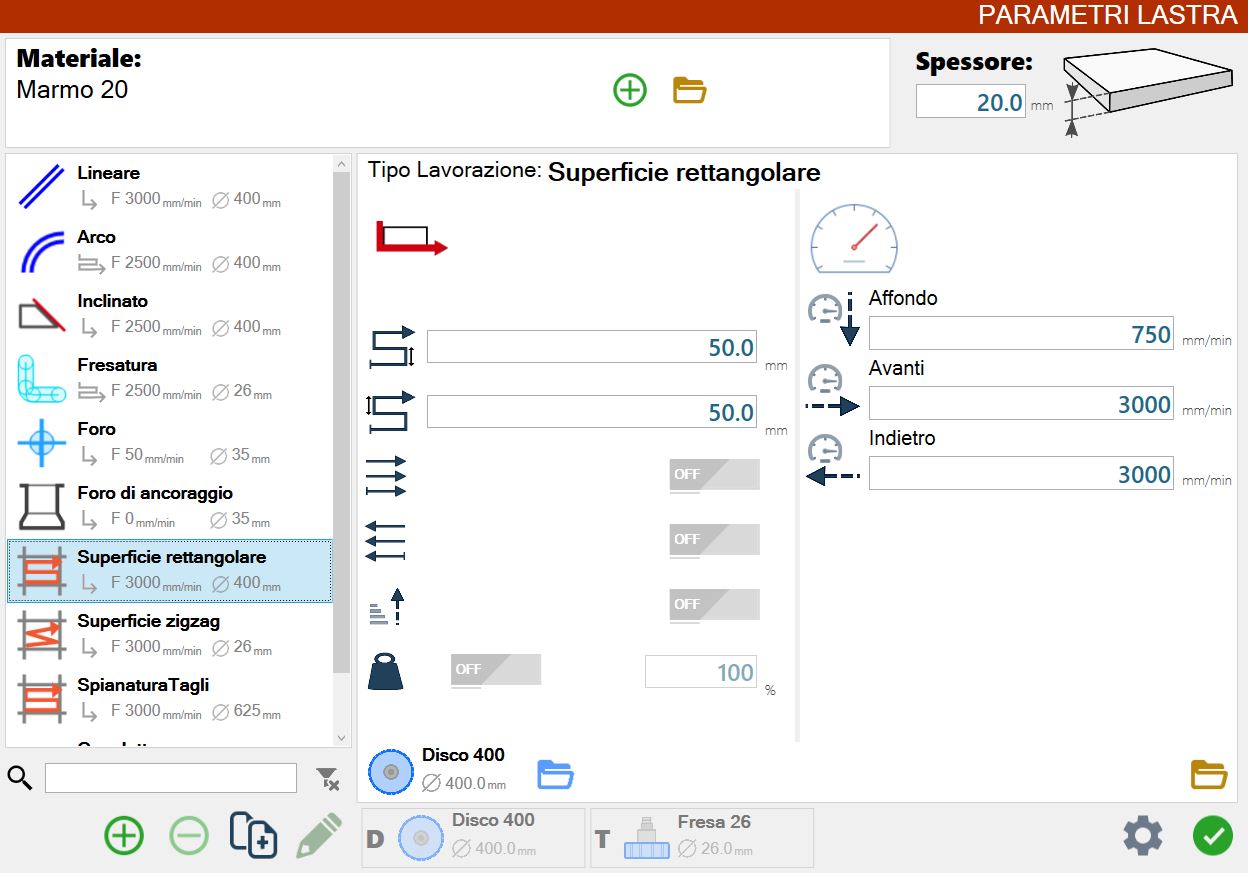The height and width of the screenshot is (873, 1248).
Task: Click the green add material icon
Action: pyautogui.click(x=630, y=91)
